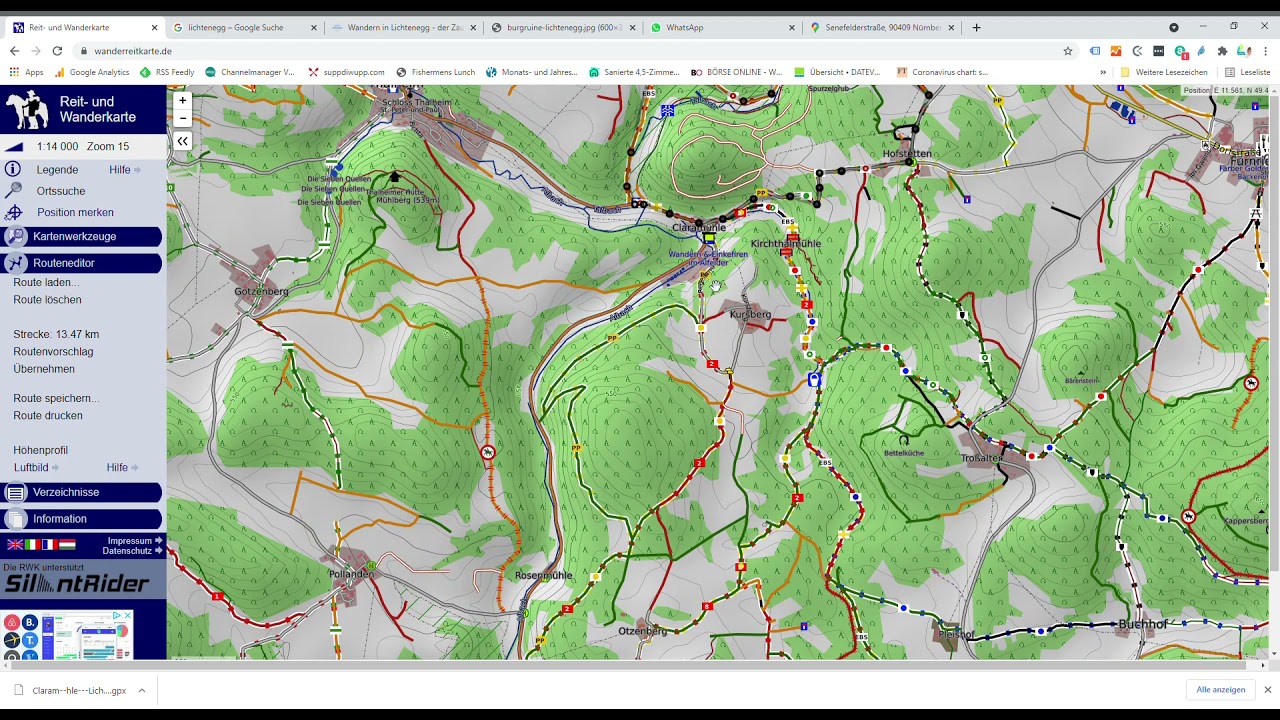Image resolution: width=1280 pixels, height=720 pixels.
Task: Expand the Verzeichnisse section
Action: [81, 492]
